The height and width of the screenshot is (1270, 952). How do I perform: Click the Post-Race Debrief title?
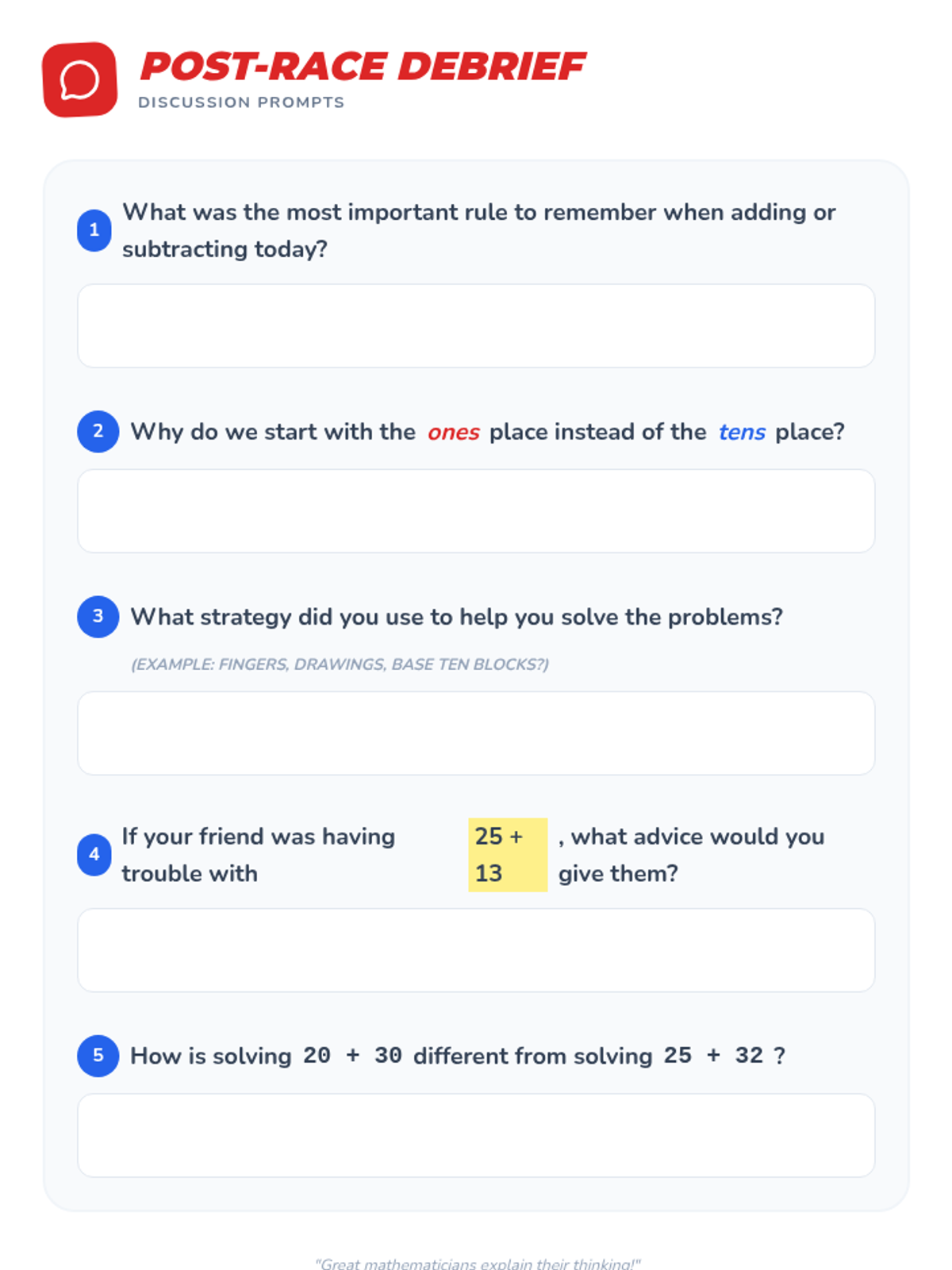[363, 67]
